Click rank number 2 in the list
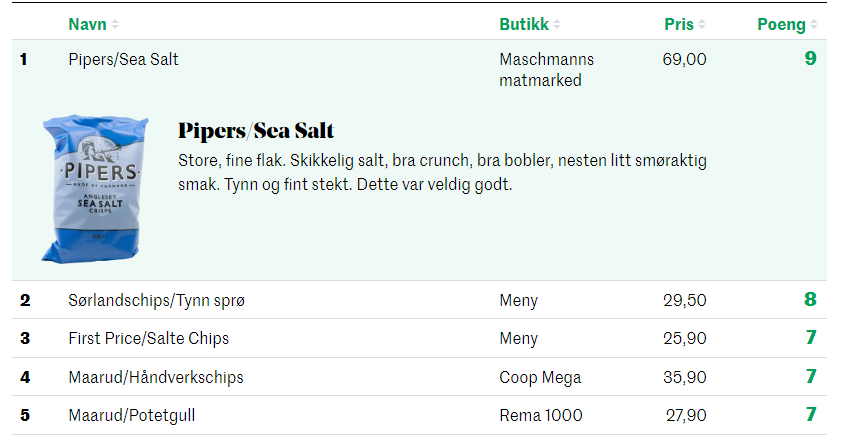This screenshot has height=435, width=844. (25, 300)
